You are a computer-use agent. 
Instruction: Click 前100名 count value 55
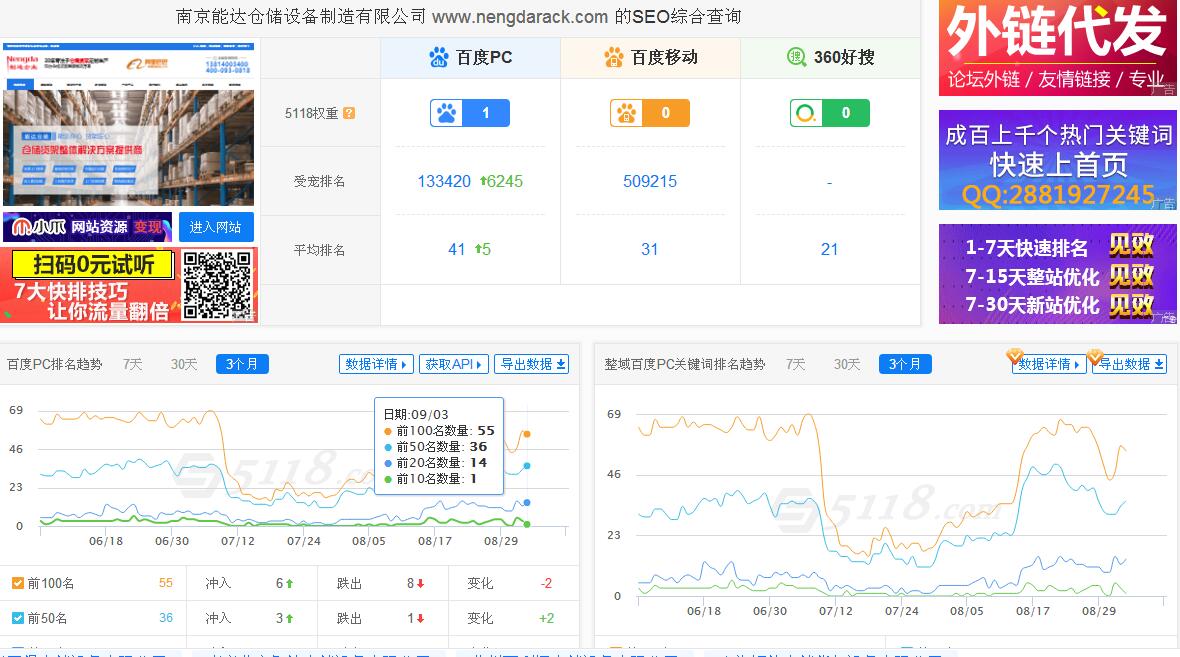[x=166, y=583]
